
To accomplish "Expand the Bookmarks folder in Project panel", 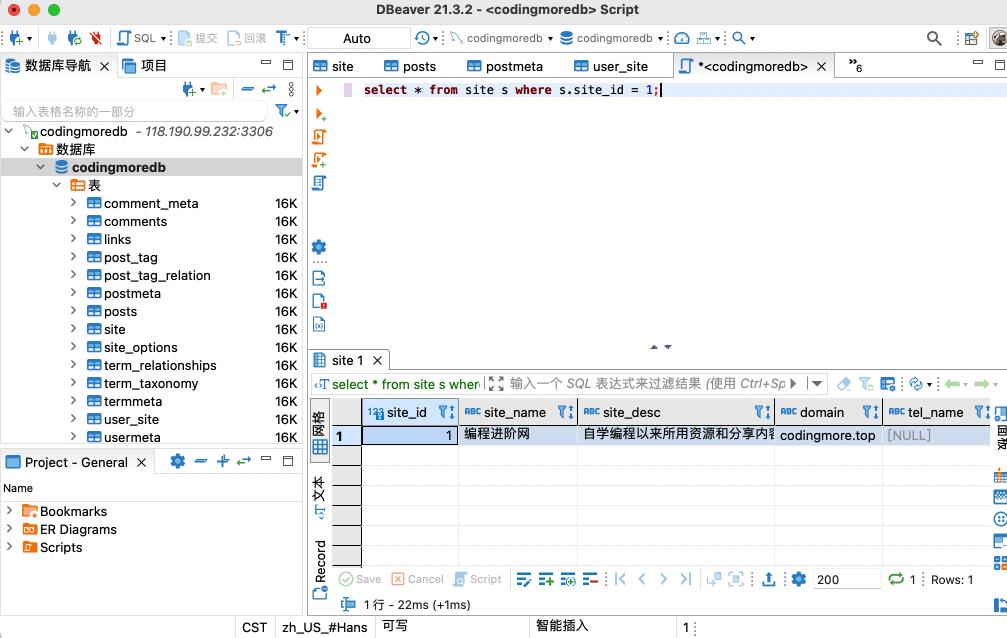I will pyautogui.click(x=10, y=511).
